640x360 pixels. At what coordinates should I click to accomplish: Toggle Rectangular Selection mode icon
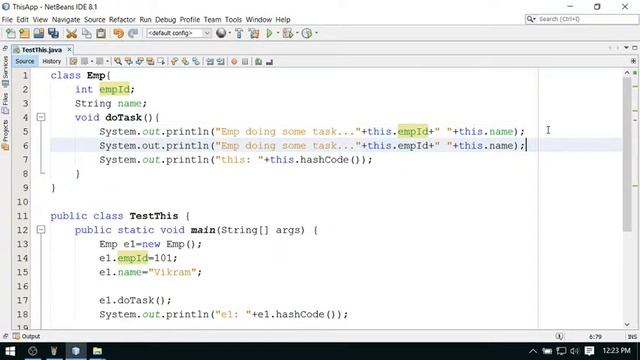[x=161, y=62]
